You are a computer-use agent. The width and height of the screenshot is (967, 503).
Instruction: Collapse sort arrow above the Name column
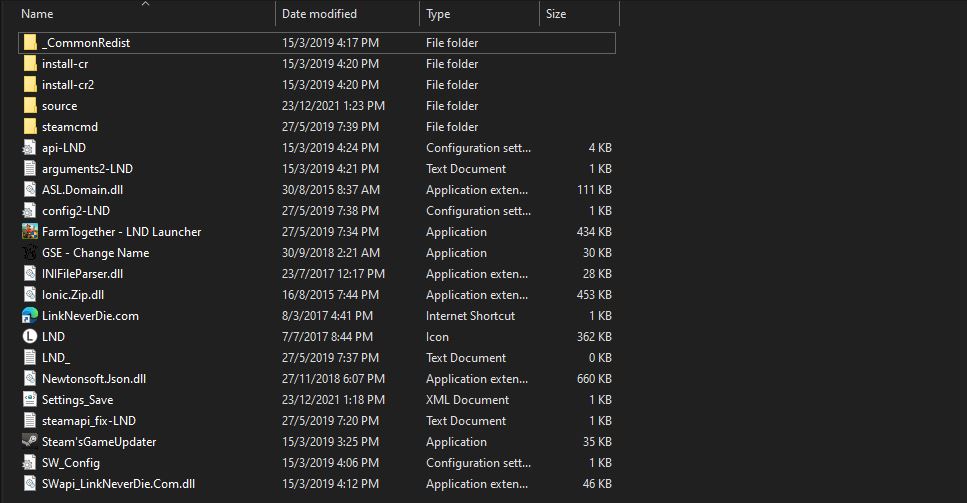[145, 4]
